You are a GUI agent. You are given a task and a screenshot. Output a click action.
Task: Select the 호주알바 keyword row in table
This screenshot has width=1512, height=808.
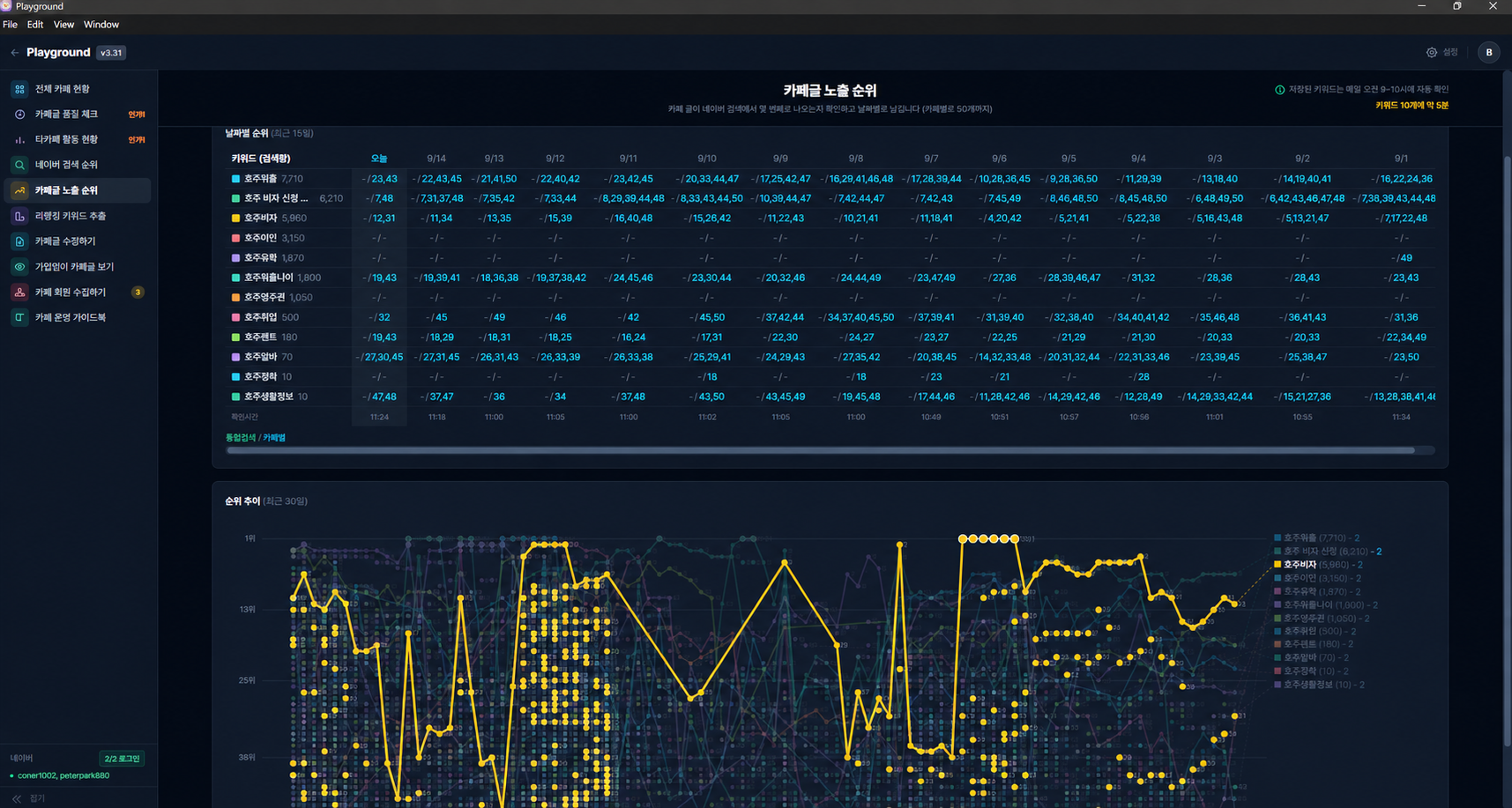click(832, 357)
